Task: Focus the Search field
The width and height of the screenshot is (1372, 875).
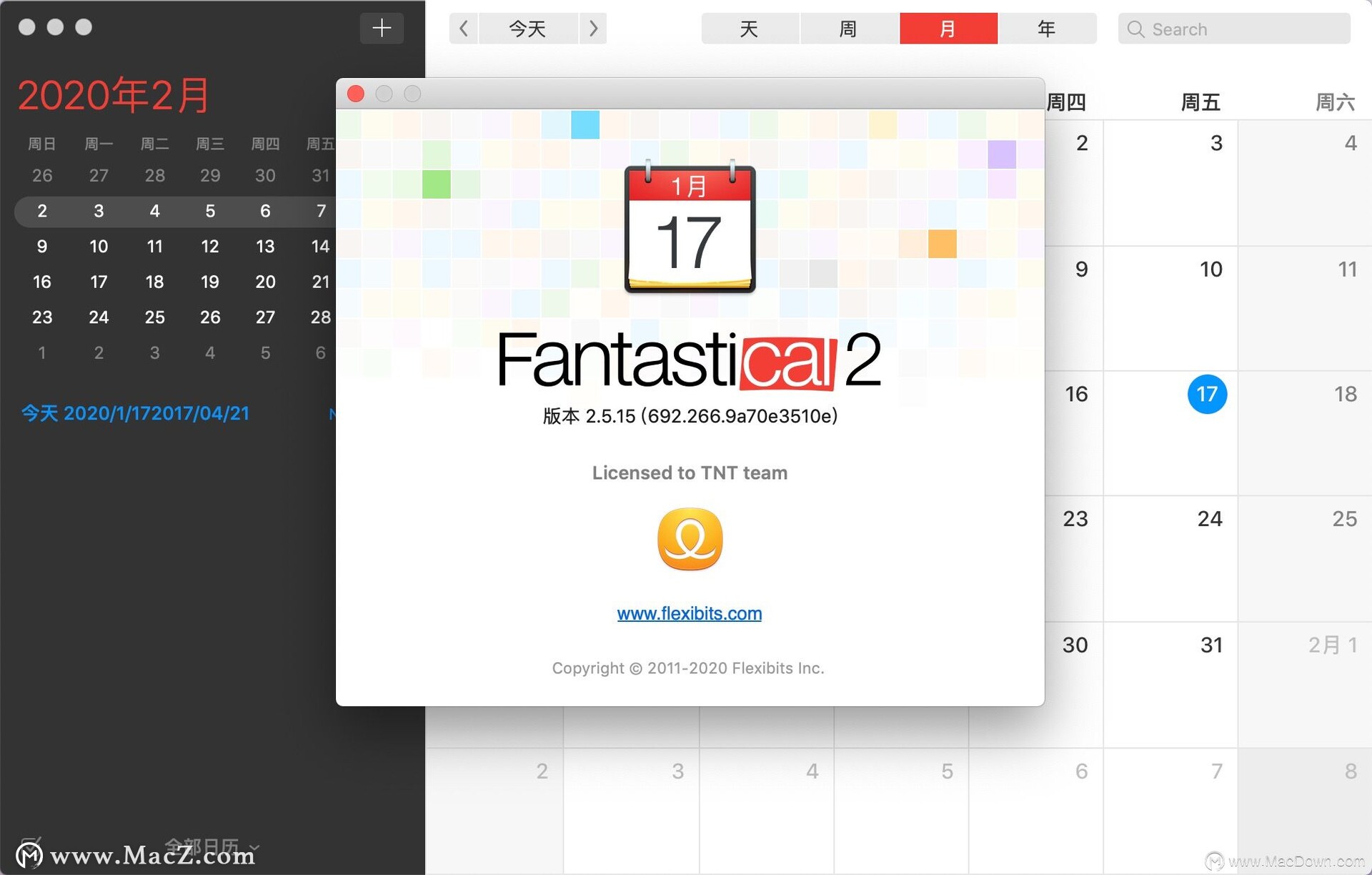Action: (1234, 29)
